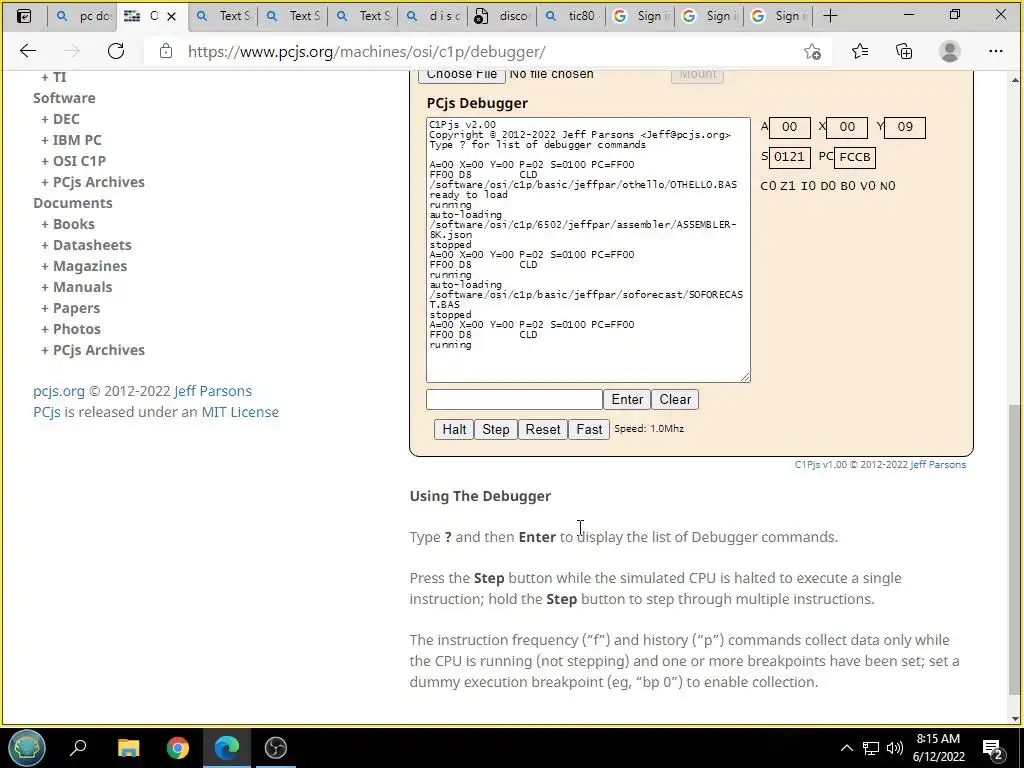This screenshot has width=1024, height=768.
Task: Switch to Edge in the taskbar
Action: click(227, 747)
